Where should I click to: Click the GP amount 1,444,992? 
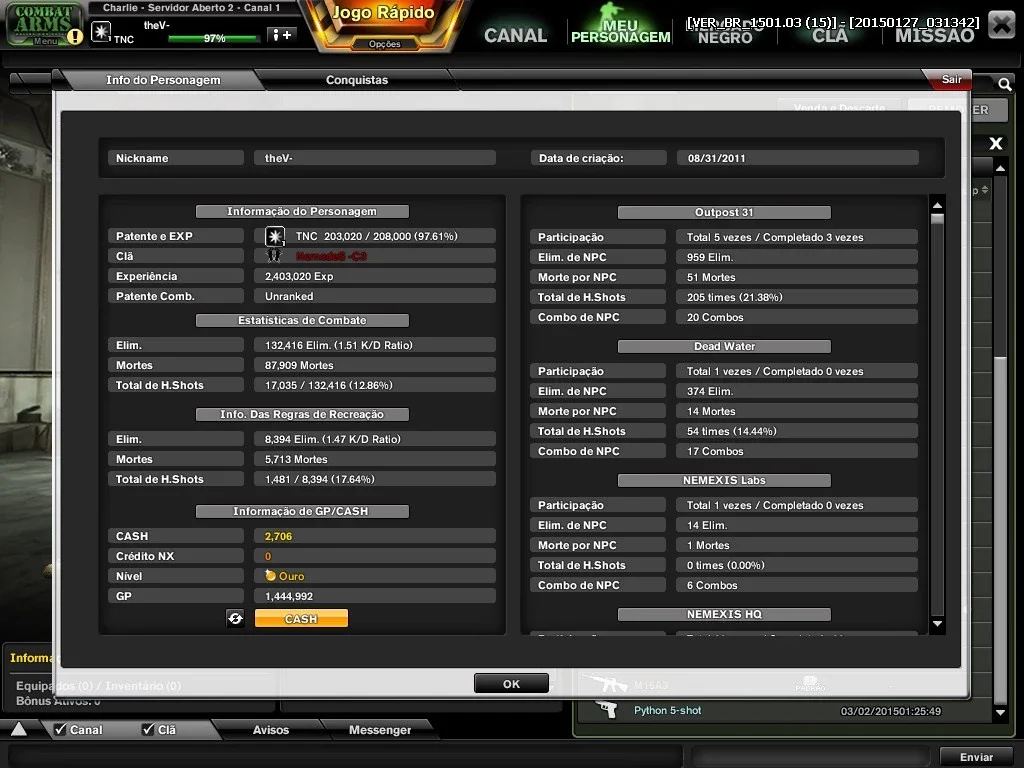[x=289, y=596]
